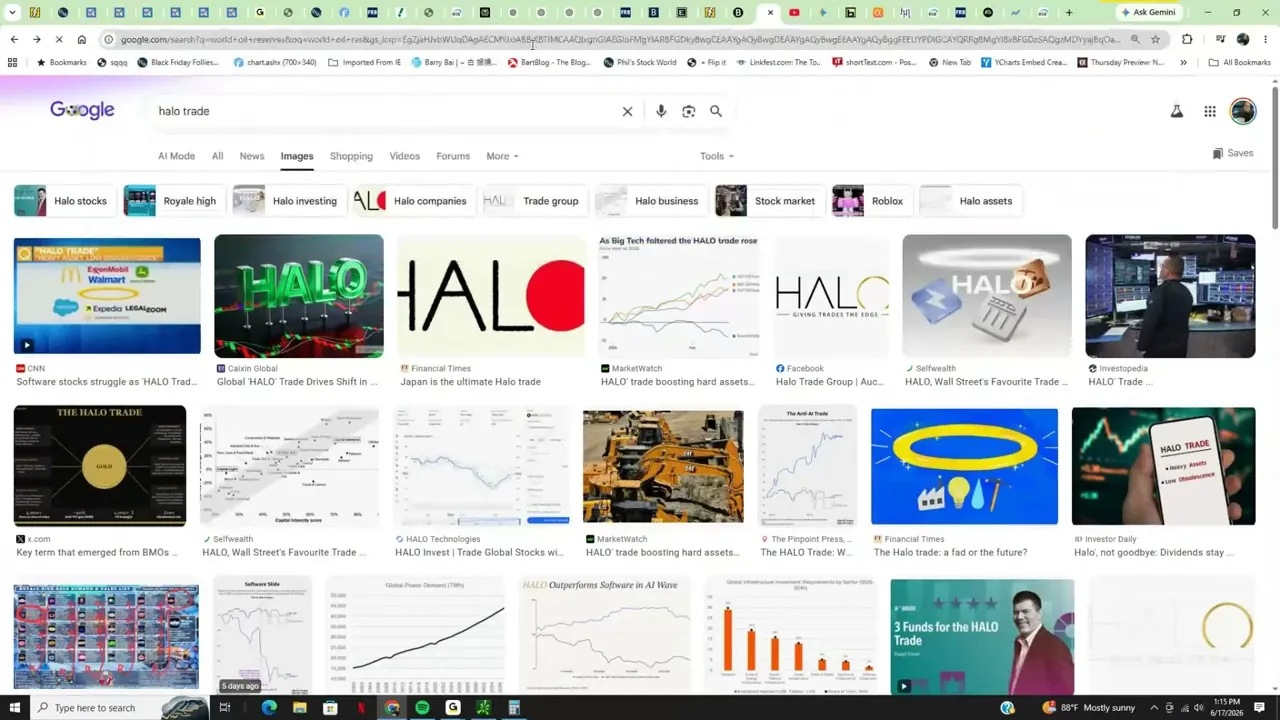This screenshot has width=1280, height=720.
Task: Open the excavator image from MarketWatch
Action: tap(663, 466)
